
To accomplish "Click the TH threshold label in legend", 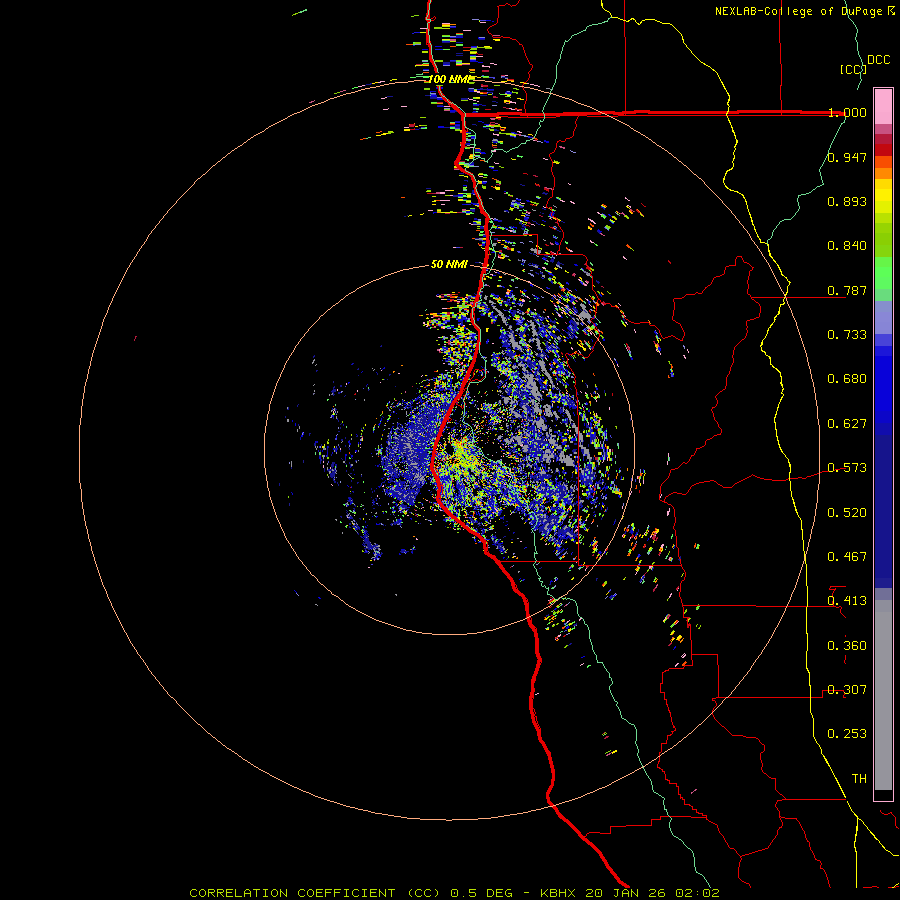I will click(859, 779).
